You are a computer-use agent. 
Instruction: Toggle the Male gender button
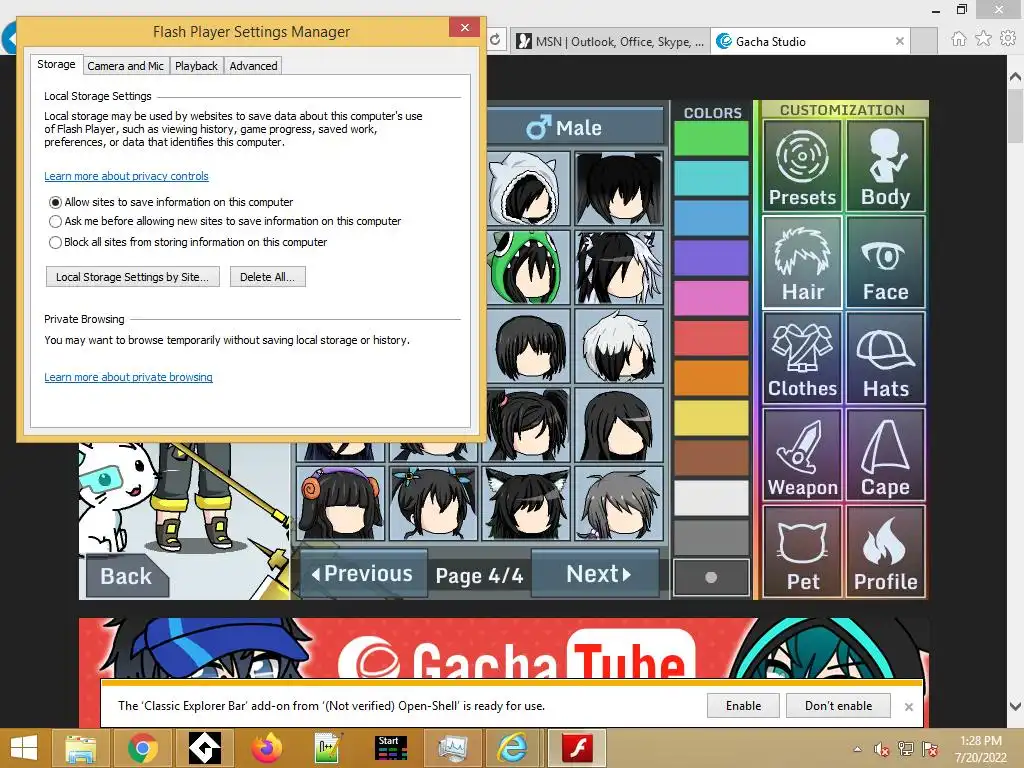(x=575, y=127)
